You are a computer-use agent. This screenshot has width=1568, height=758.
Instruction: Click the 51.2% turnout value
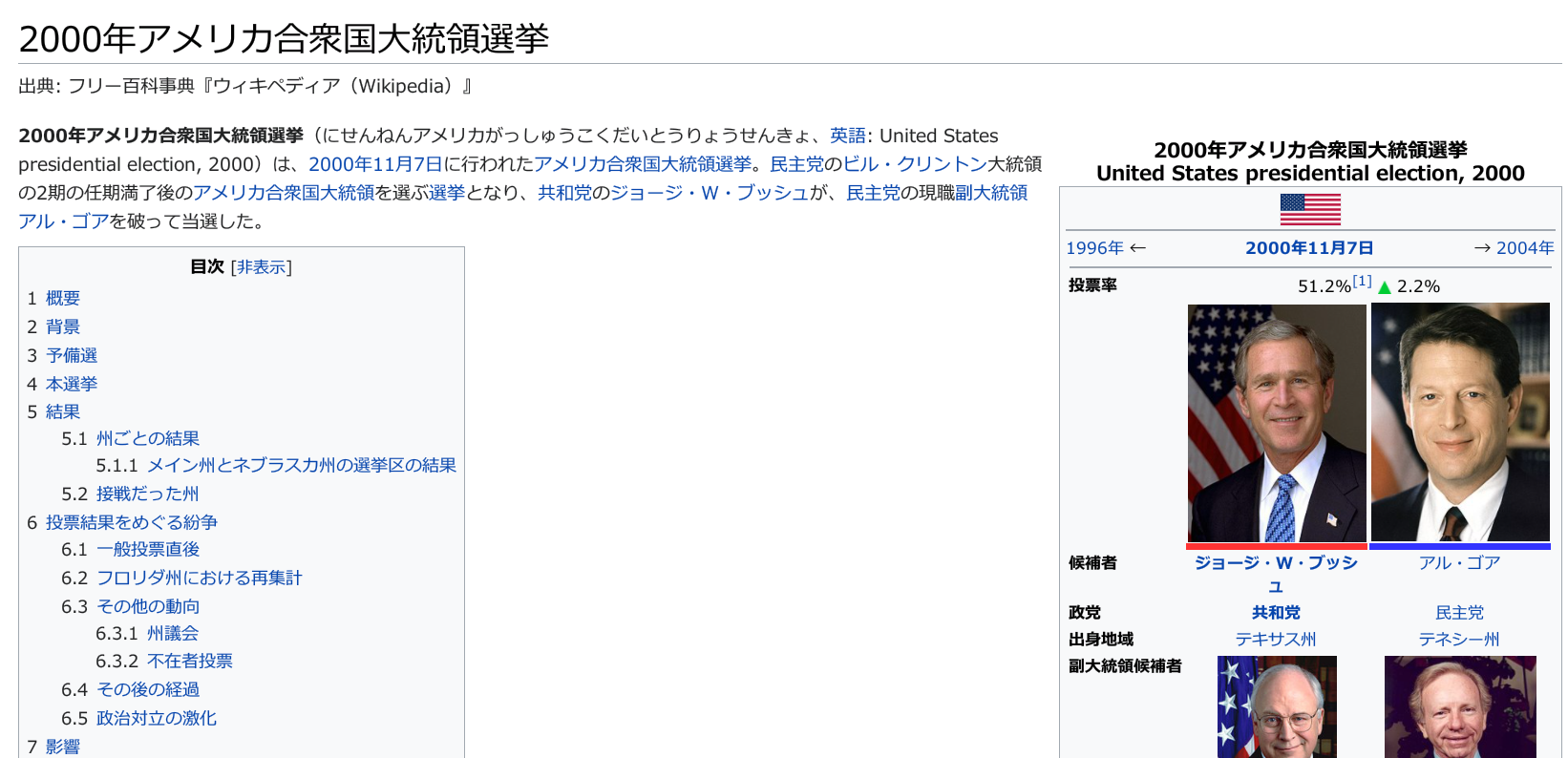(x=1324, y=286)
